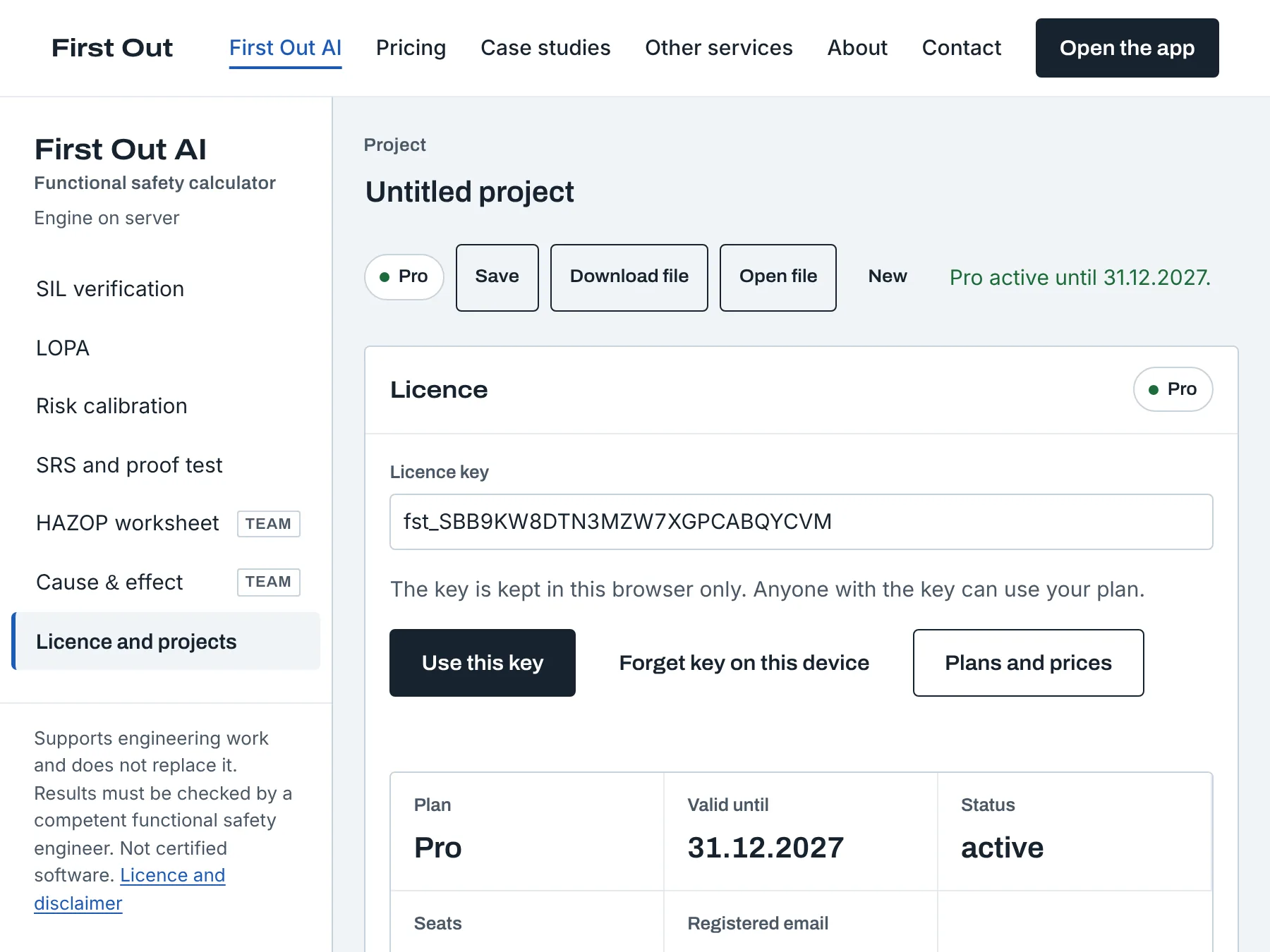Click the 'First Out AI' sidebar heading
1270x952 pixels.
pyautogui.click(x=120, y=149)
